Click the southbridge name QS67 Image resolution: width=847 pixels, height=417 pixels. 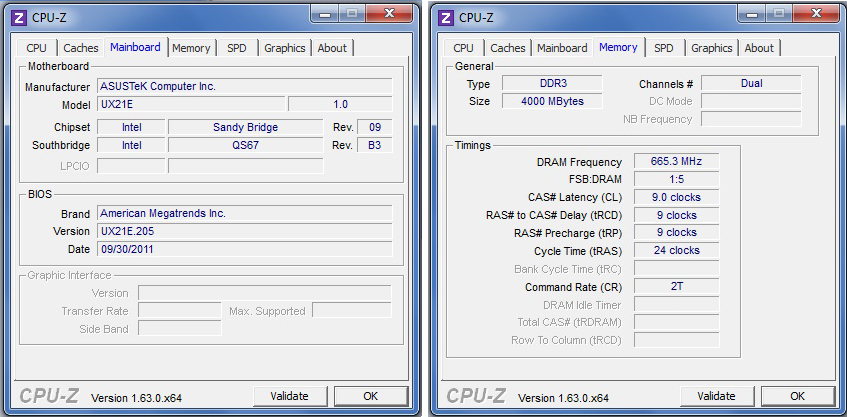[x=245, y=145]
